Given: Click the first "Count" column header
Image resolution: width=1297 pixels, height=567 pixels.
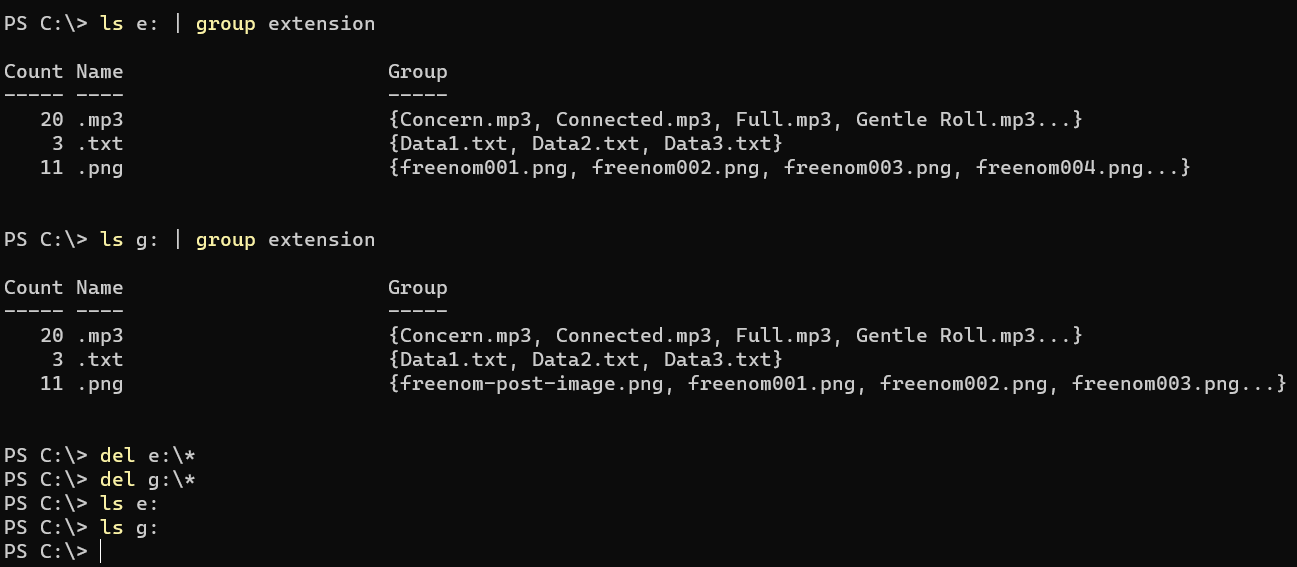Looking at the screenshot, I should [x=33, y=72].
